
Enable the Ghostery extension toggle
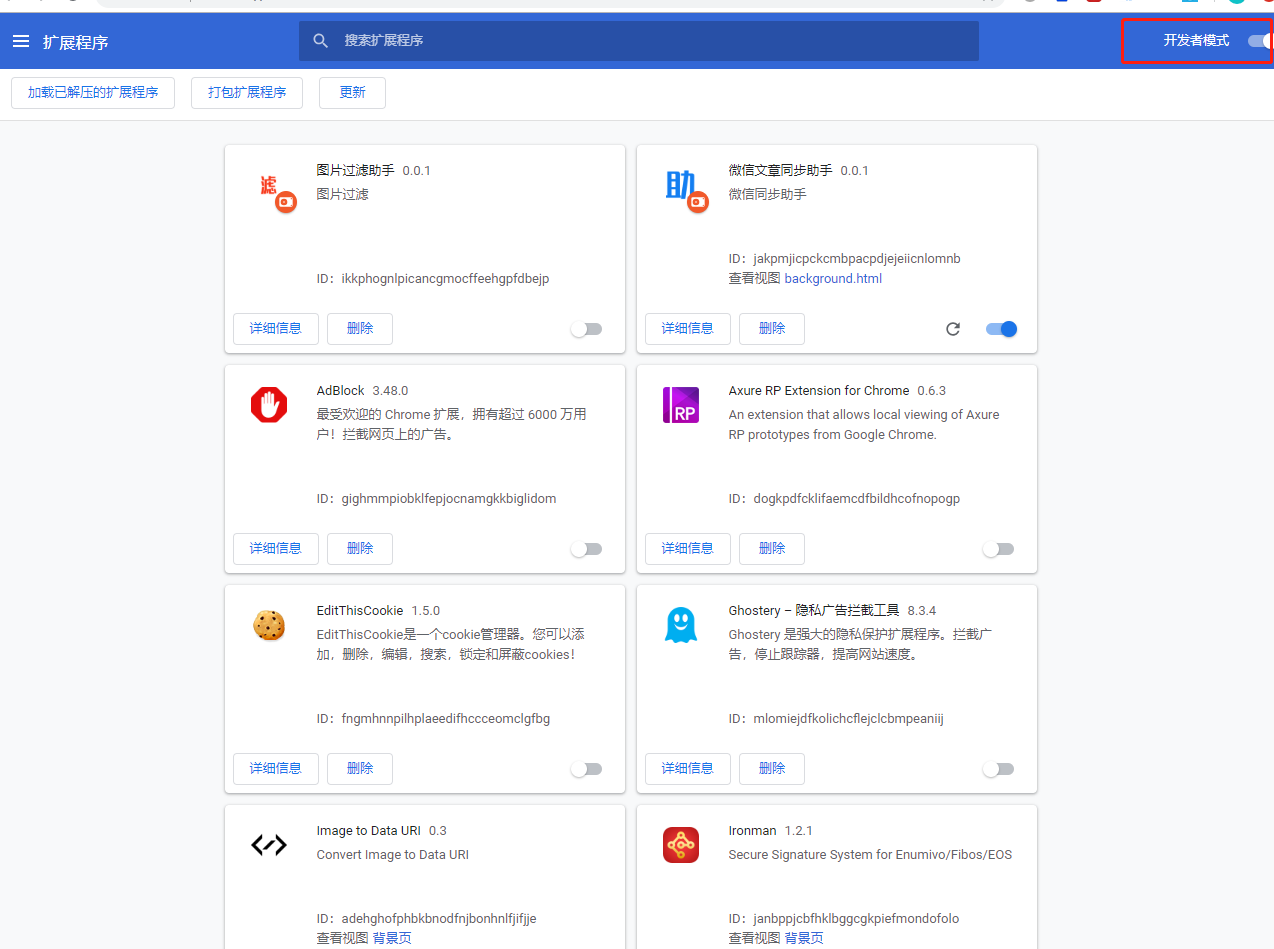click(x=998, y=769)
